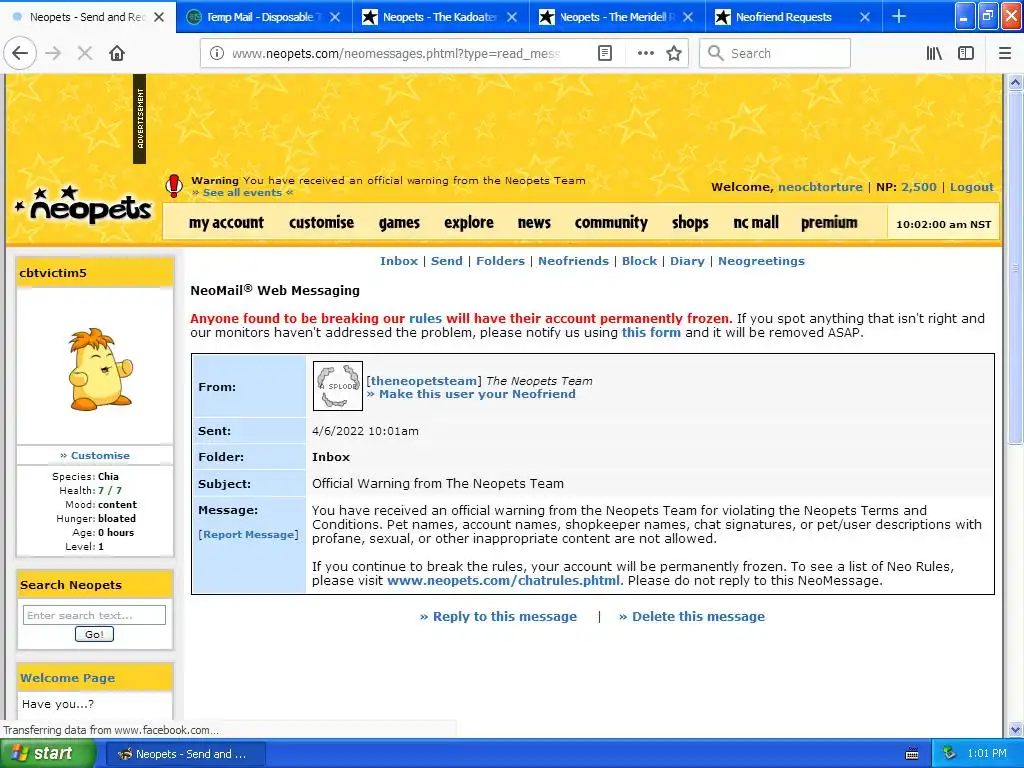Image resolution: width=1024 pixels, height=768 pixels.
Task: Click the yellow Chia pet image
Action: point(100,369)
